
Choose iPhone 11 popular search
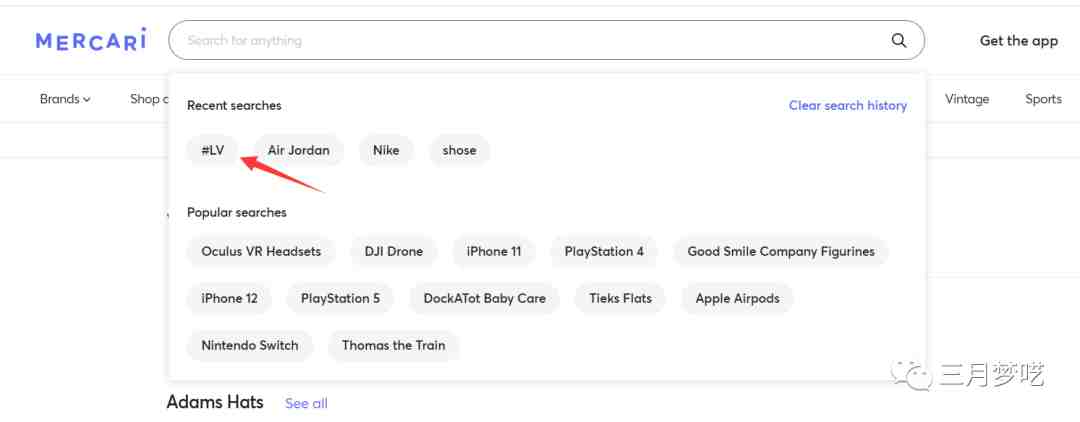tap(493, 251)
